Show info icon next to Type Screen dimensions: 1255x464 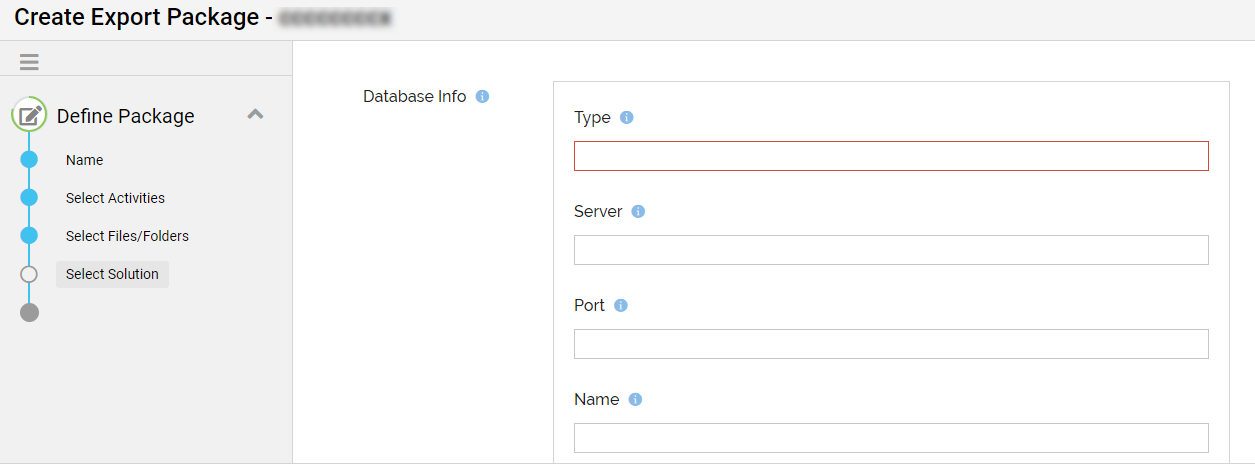click(x=627, y=117)
